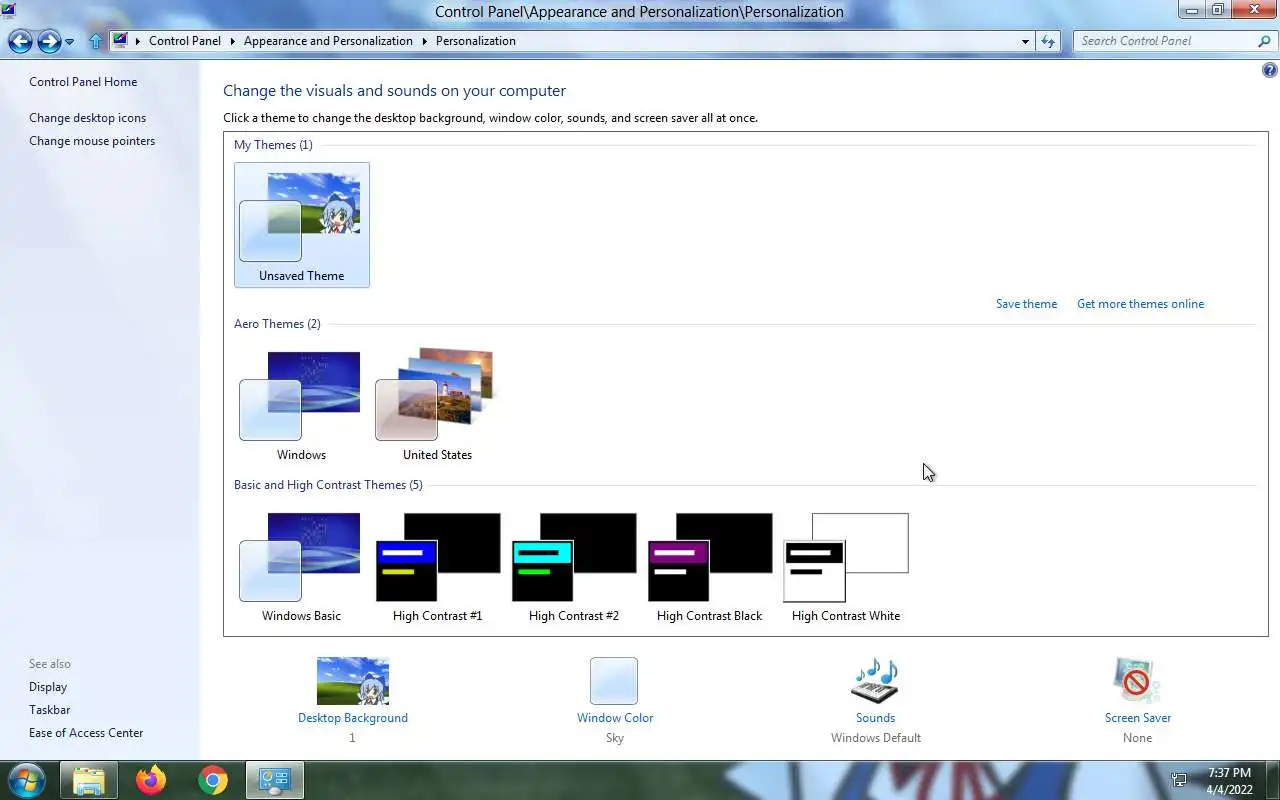
Task: Open Ease of Access Center
Action: [x=86, y=733]
